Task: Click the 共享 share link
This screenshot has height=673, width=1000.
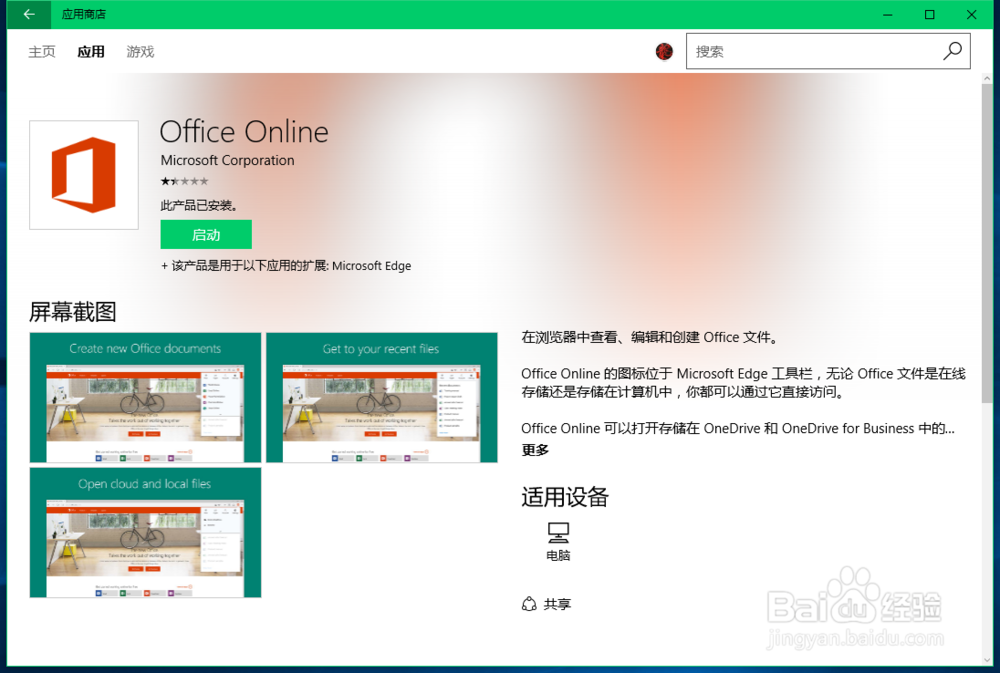Action: [x=557, y=604]
